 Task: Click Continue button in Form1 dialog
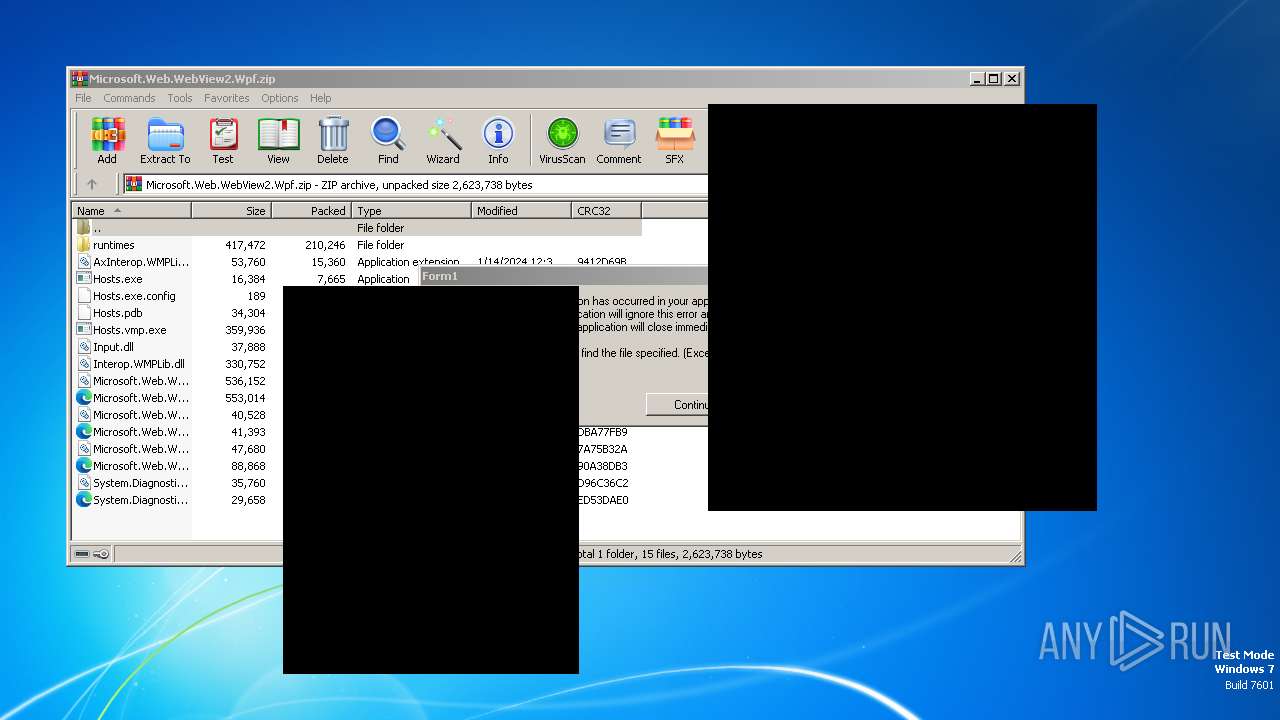678,405
